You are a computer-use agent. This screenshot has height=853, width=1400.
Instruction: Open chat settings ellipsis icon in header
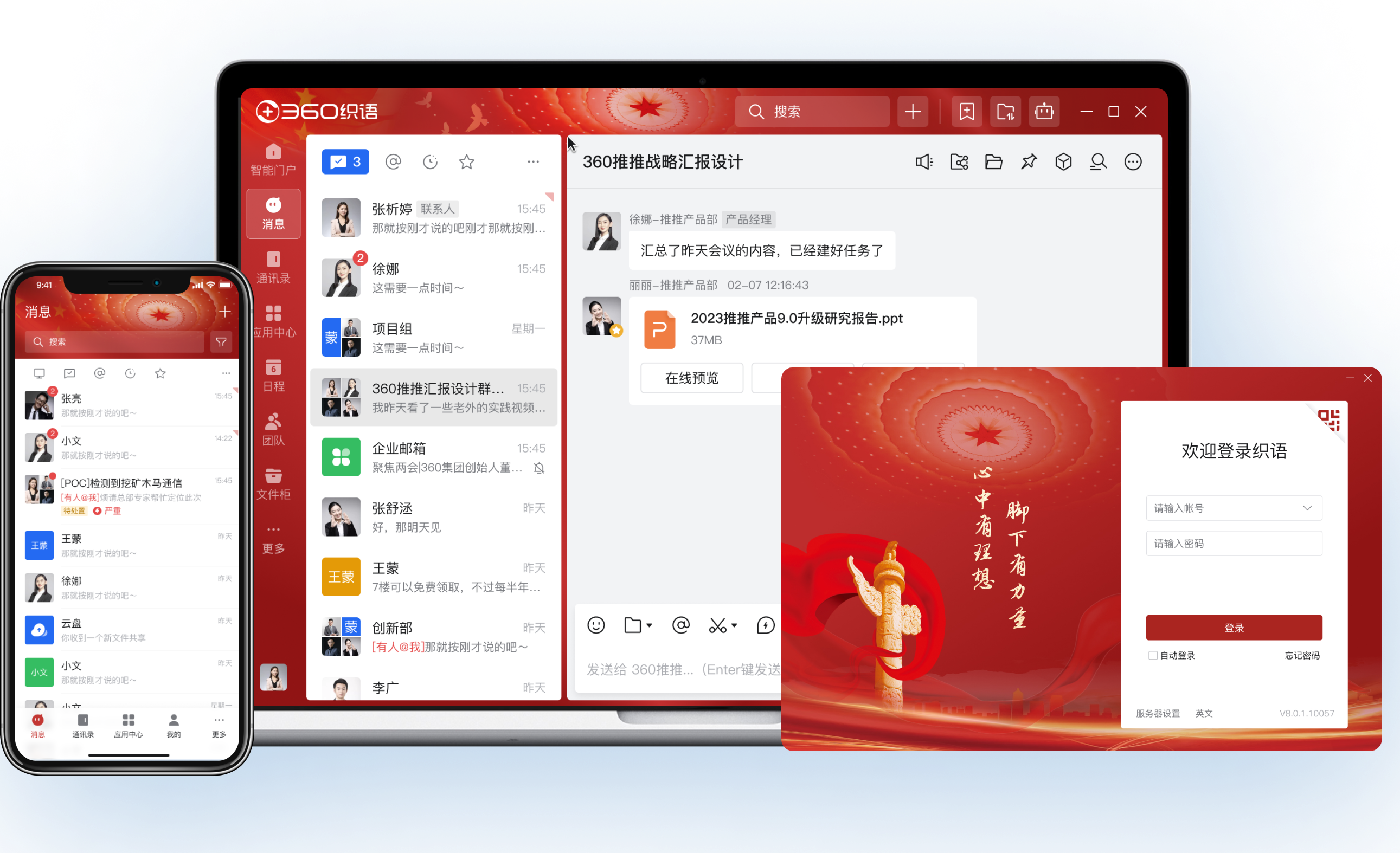click(1133, 162)
